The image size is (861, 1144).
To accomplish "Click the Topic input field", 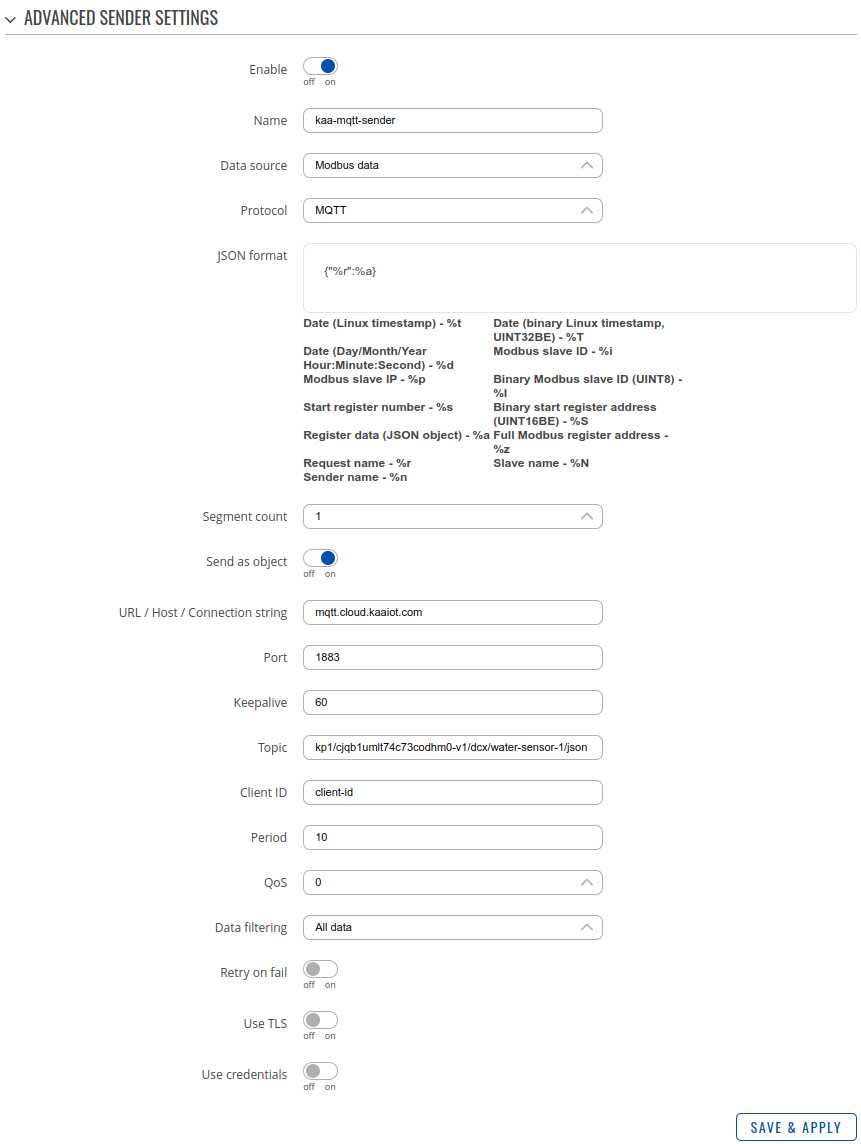I will [452, 747].
